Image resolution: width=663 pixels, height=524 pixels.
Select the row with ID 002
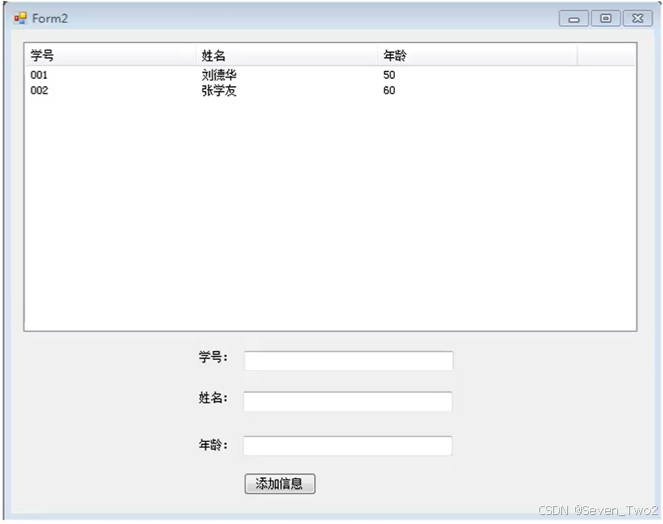click(330, 91)
